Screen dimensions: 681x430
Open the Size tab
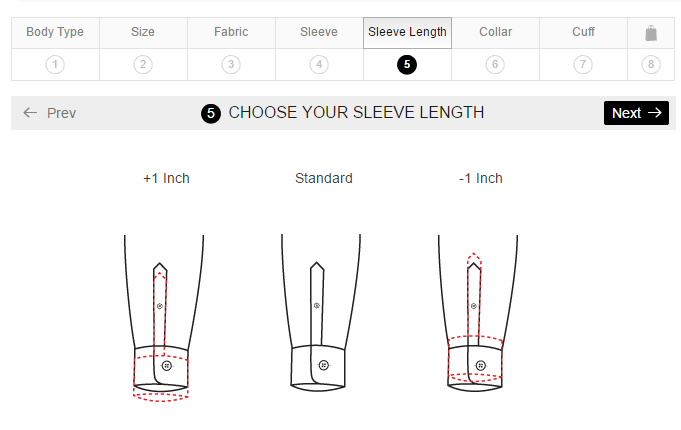coord(143,32)
